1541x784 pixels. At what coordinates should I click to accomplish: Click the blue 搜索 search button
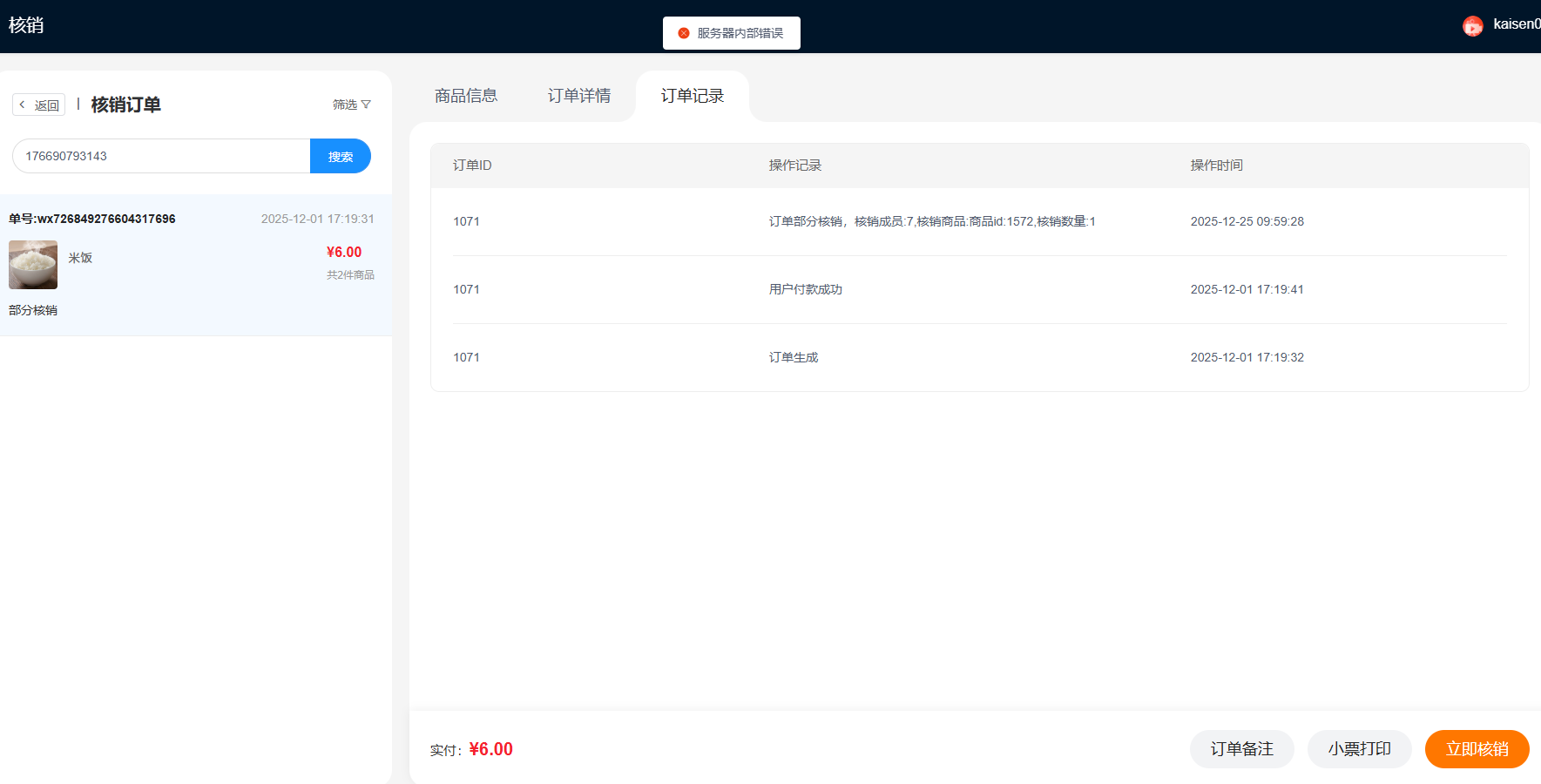(x=340, y=157)
